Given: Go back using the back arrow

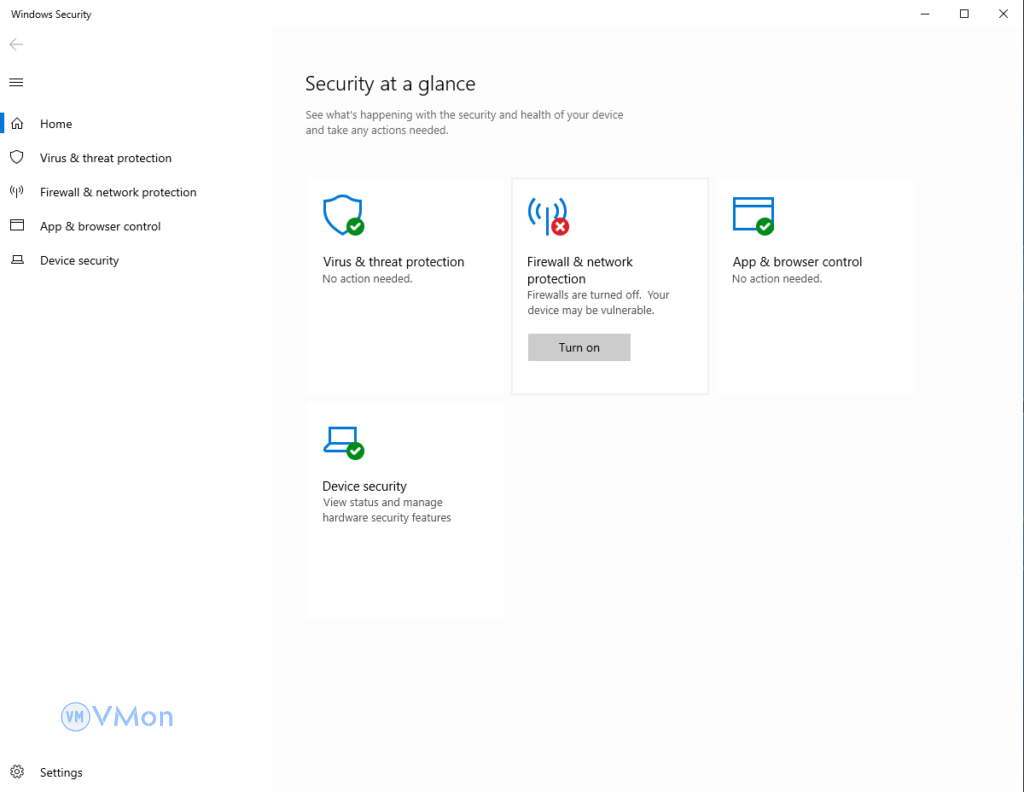Looking at the screenshot, I should 16,45.
